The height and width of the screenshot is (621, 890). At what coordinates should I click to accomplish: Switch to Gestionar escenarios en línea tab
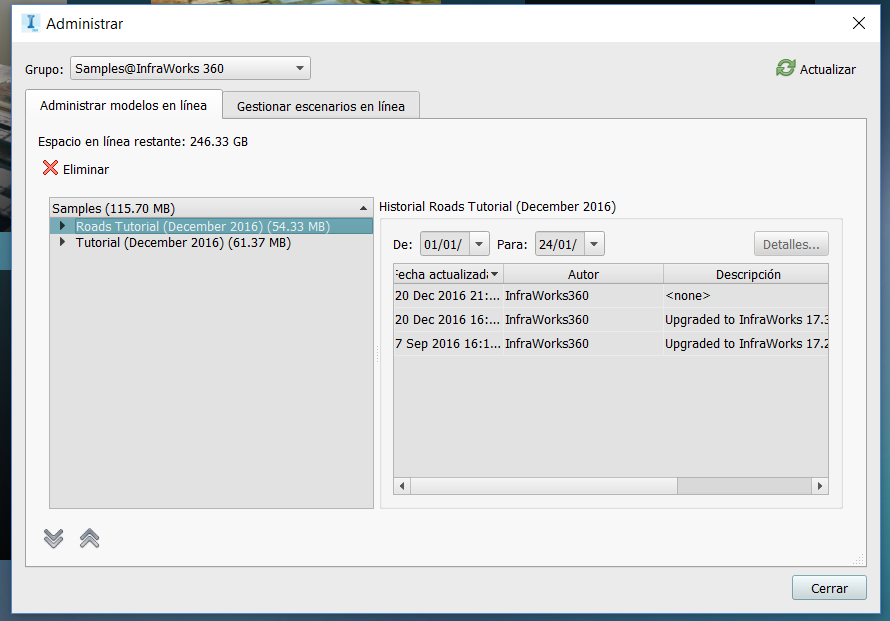(321, 106)
